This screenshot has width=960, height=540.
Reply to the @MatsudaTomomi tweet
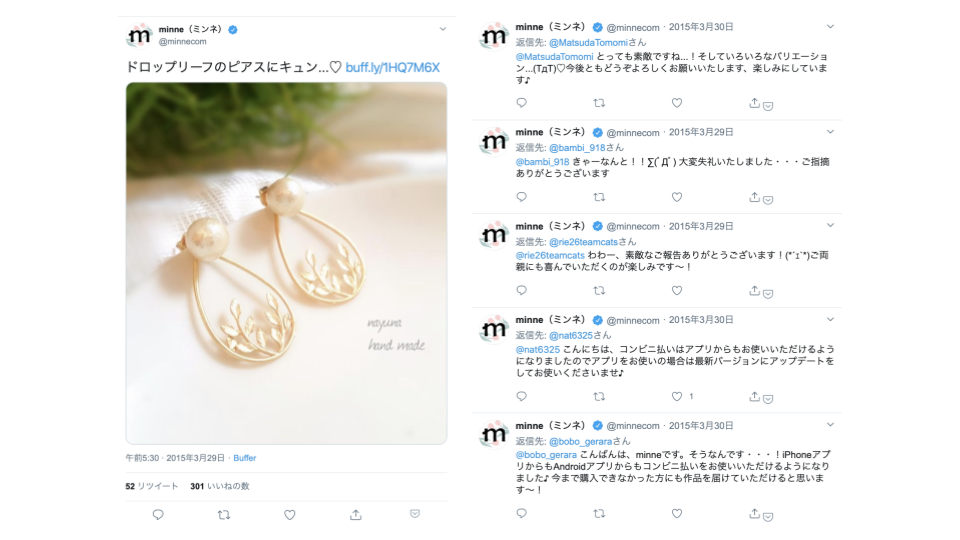(x=522, y=103)
